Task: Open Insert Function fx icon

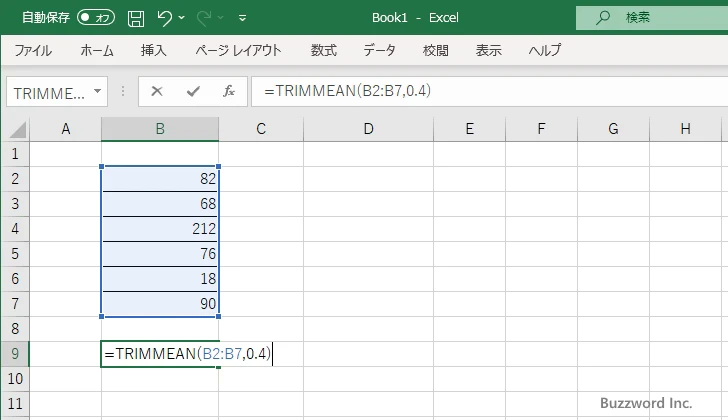Action: click(229, 91)
